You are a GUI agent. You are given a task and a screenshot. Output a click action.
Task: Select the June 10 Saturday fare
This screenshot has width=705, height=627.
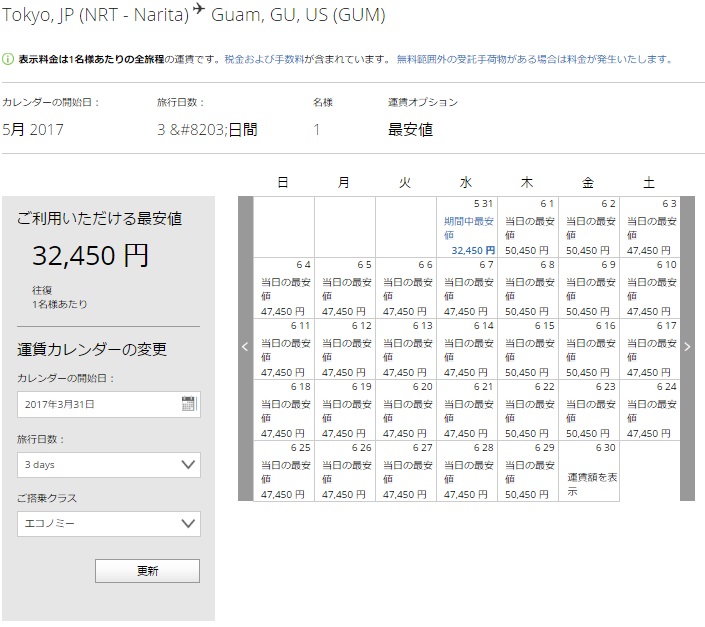(x=650, y=289)
